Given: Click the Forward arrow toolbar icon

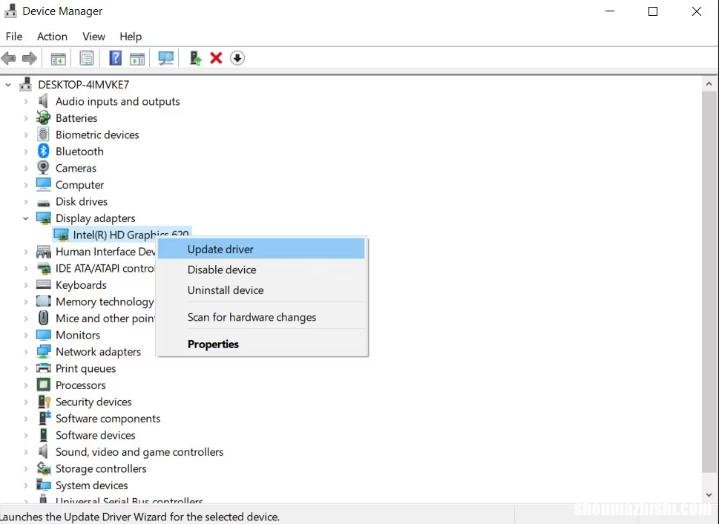Looking at the screenshot, I should pos(29,58).
